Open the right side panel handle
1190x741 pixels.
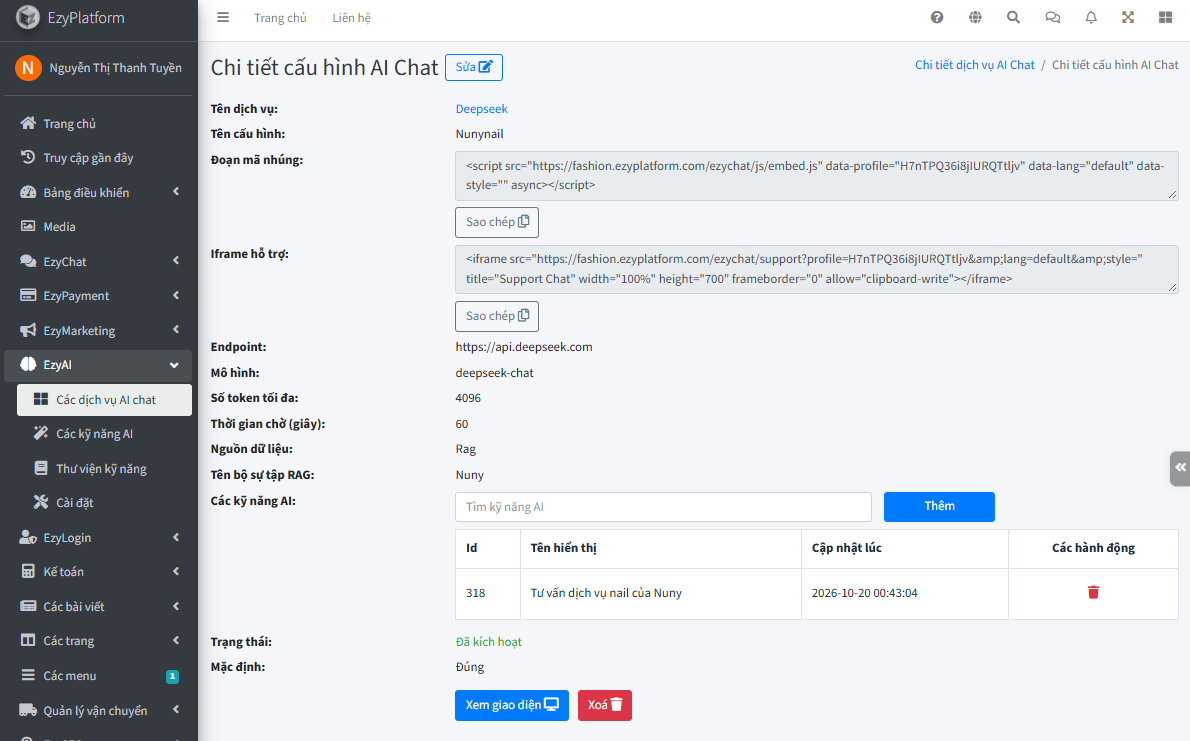(x=1180, y=468)
